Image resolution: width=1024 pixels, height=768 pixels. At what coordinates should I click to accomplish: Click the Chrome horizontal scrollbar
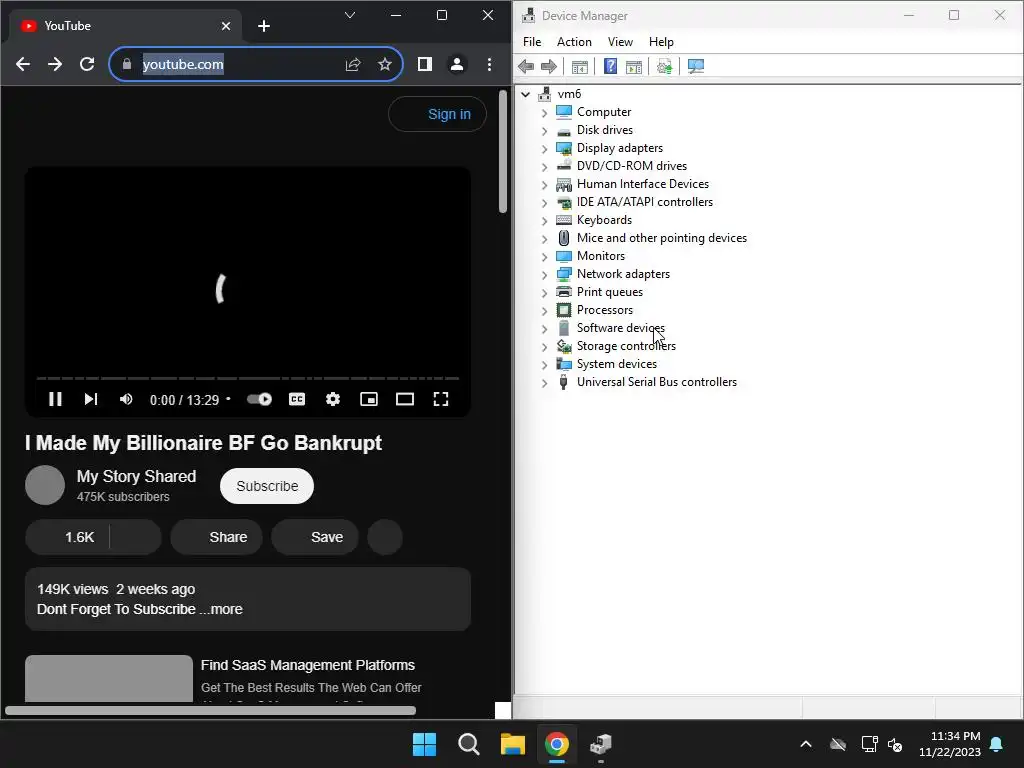210,711
